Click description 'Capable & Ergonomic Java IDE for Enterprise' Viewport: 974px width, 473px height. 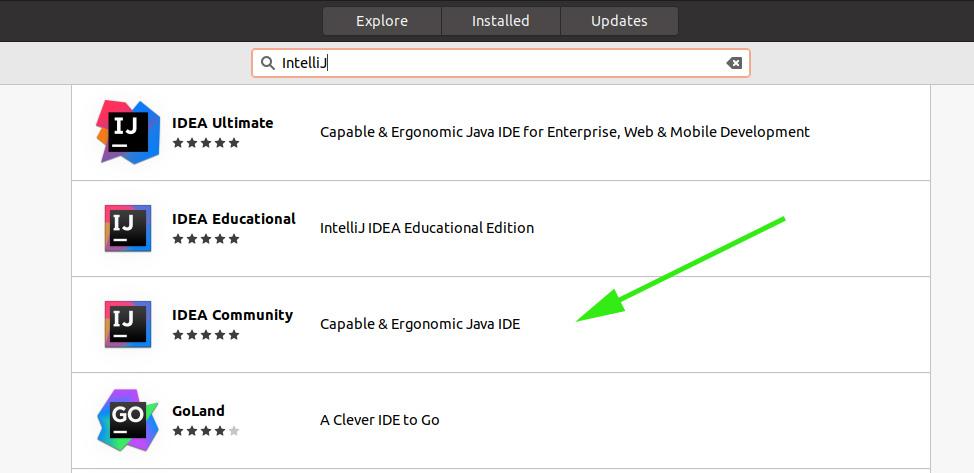pyautogui.click(x=565, y=132)
